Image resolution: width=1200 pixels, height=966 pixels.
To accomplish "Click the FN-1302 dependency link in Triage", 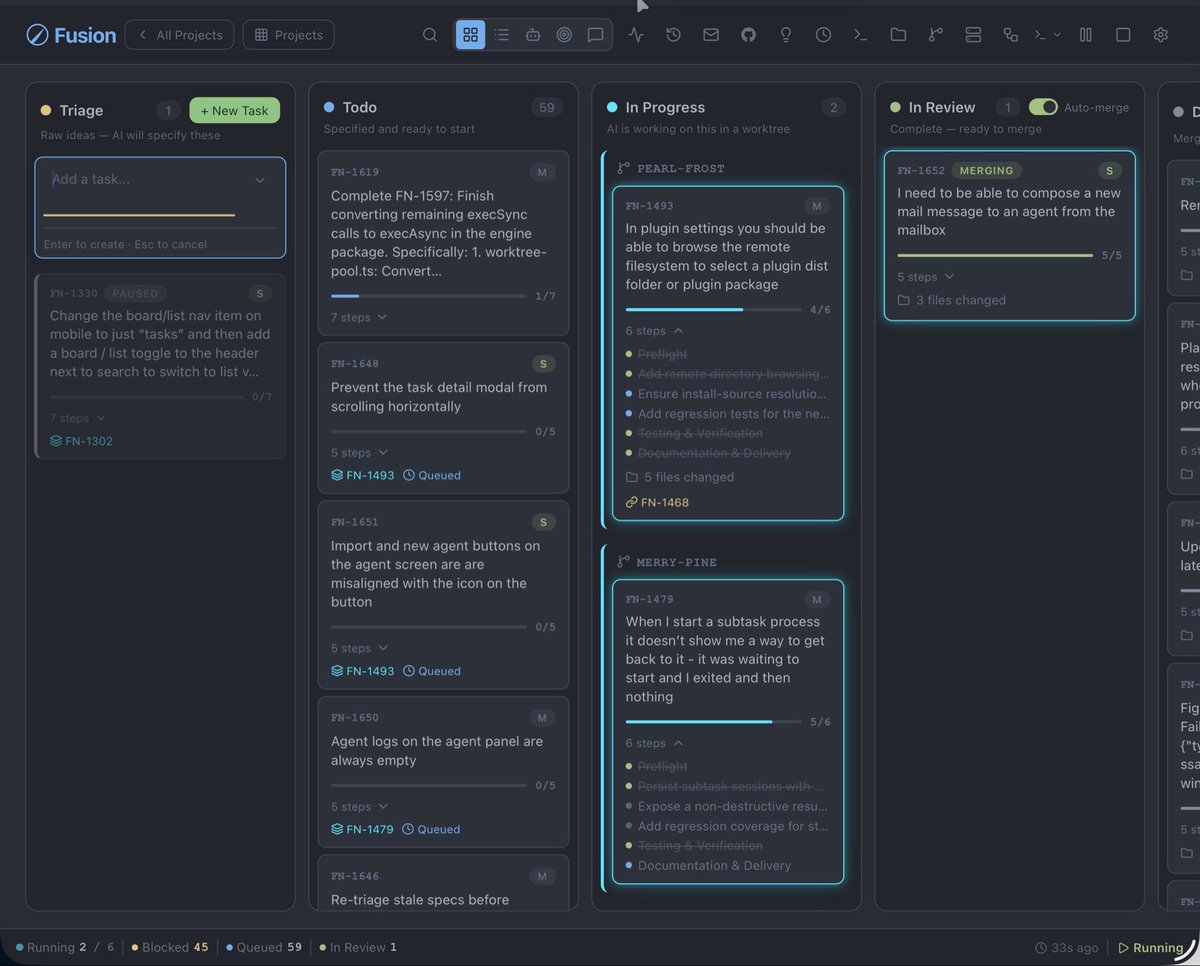I will (x=81, y=441).
